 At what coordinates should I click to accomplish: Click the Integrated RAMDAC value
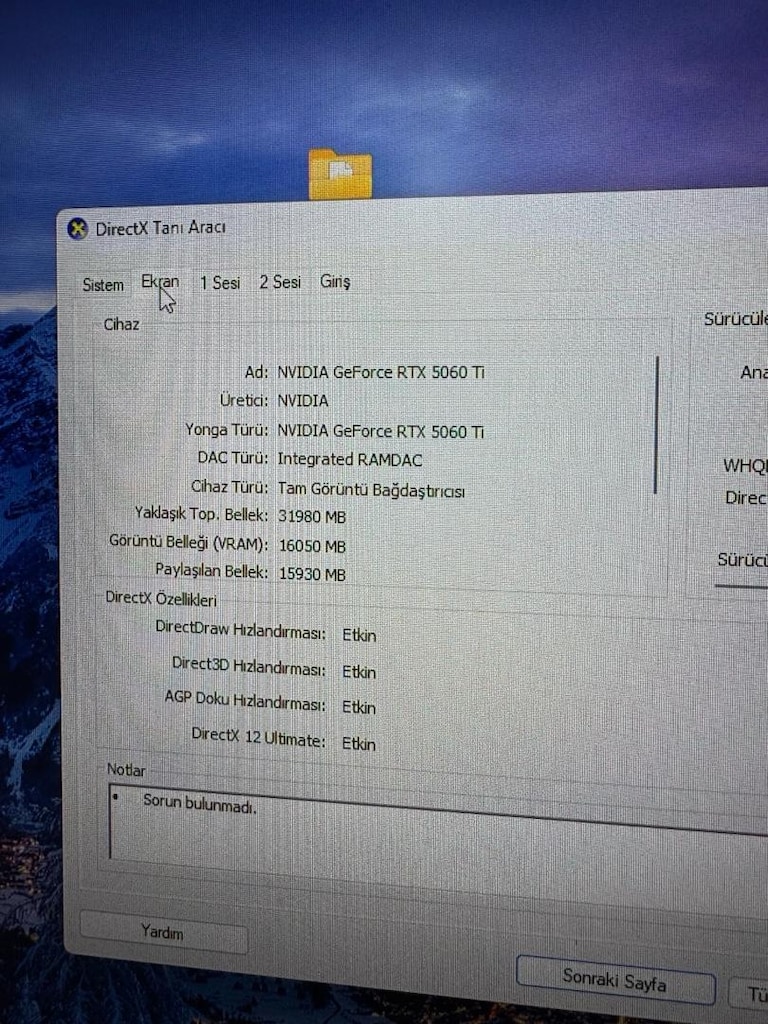pos(350,460)
